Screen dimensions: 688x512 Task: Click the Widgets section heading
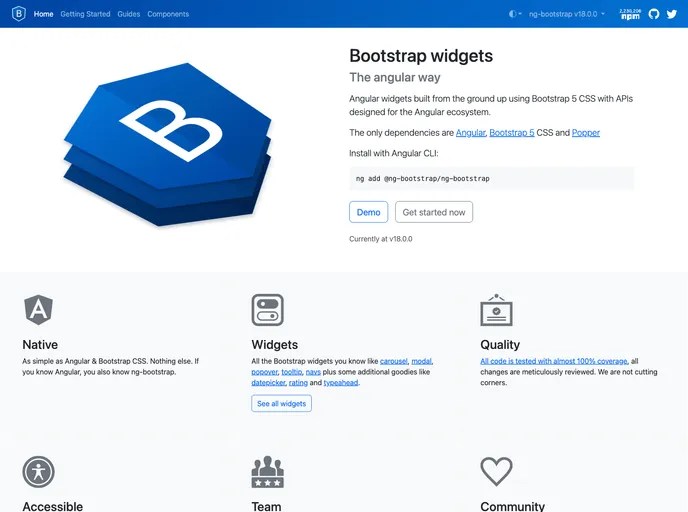point(275,345)
